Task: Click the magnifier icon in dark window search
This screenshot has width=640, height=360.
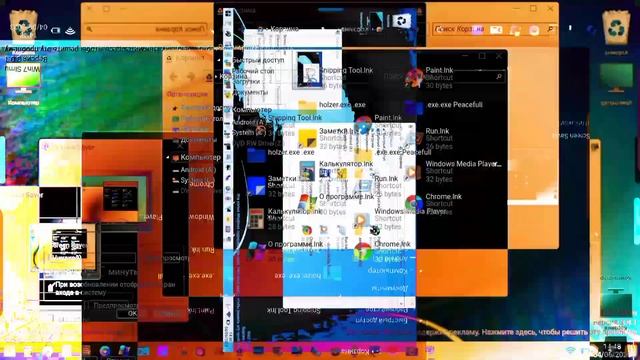Action: [x=499, y=76]
